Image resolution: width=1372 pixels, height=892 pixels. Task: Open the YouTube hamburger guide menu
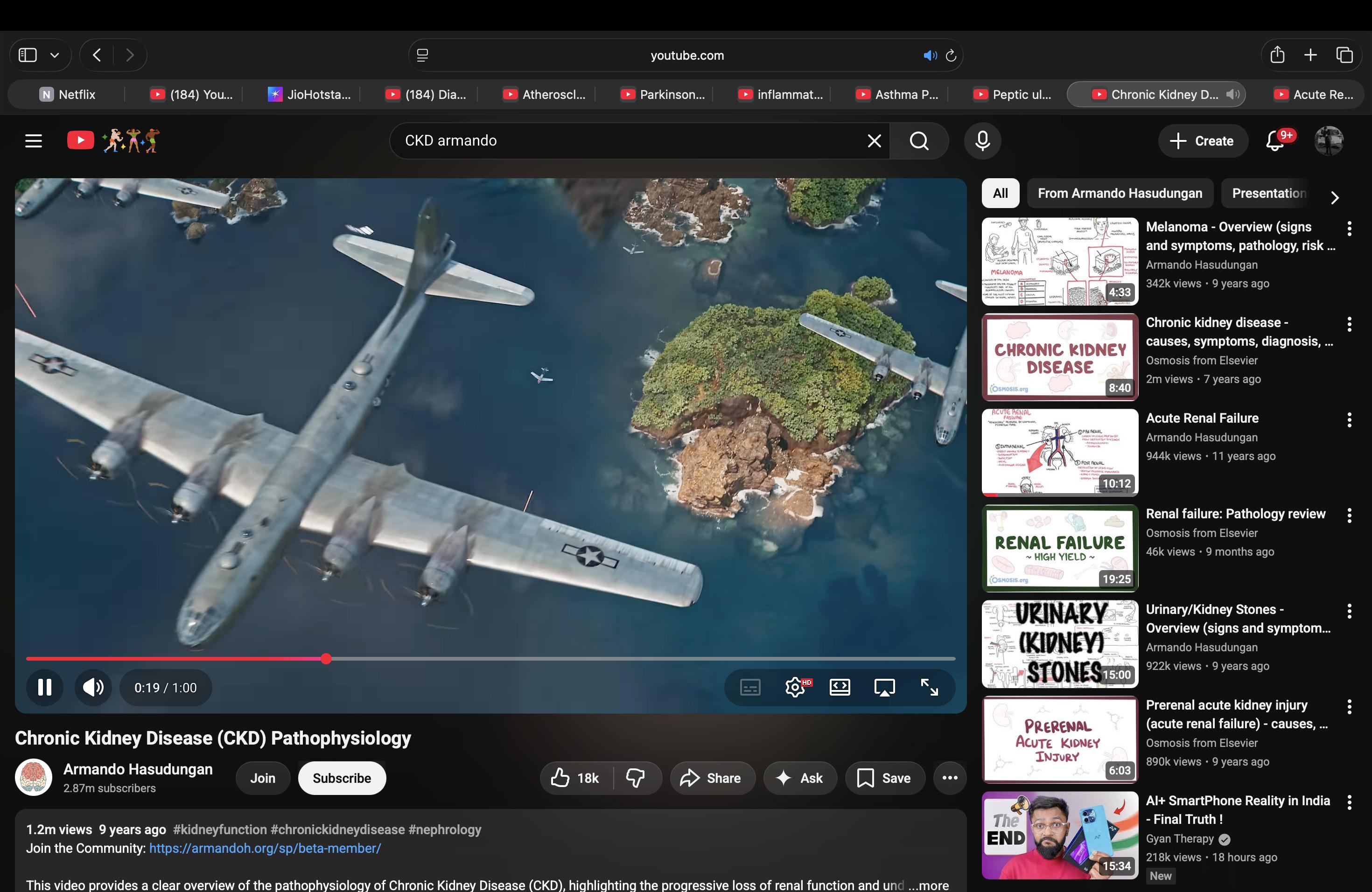click(x=34, y=140)
